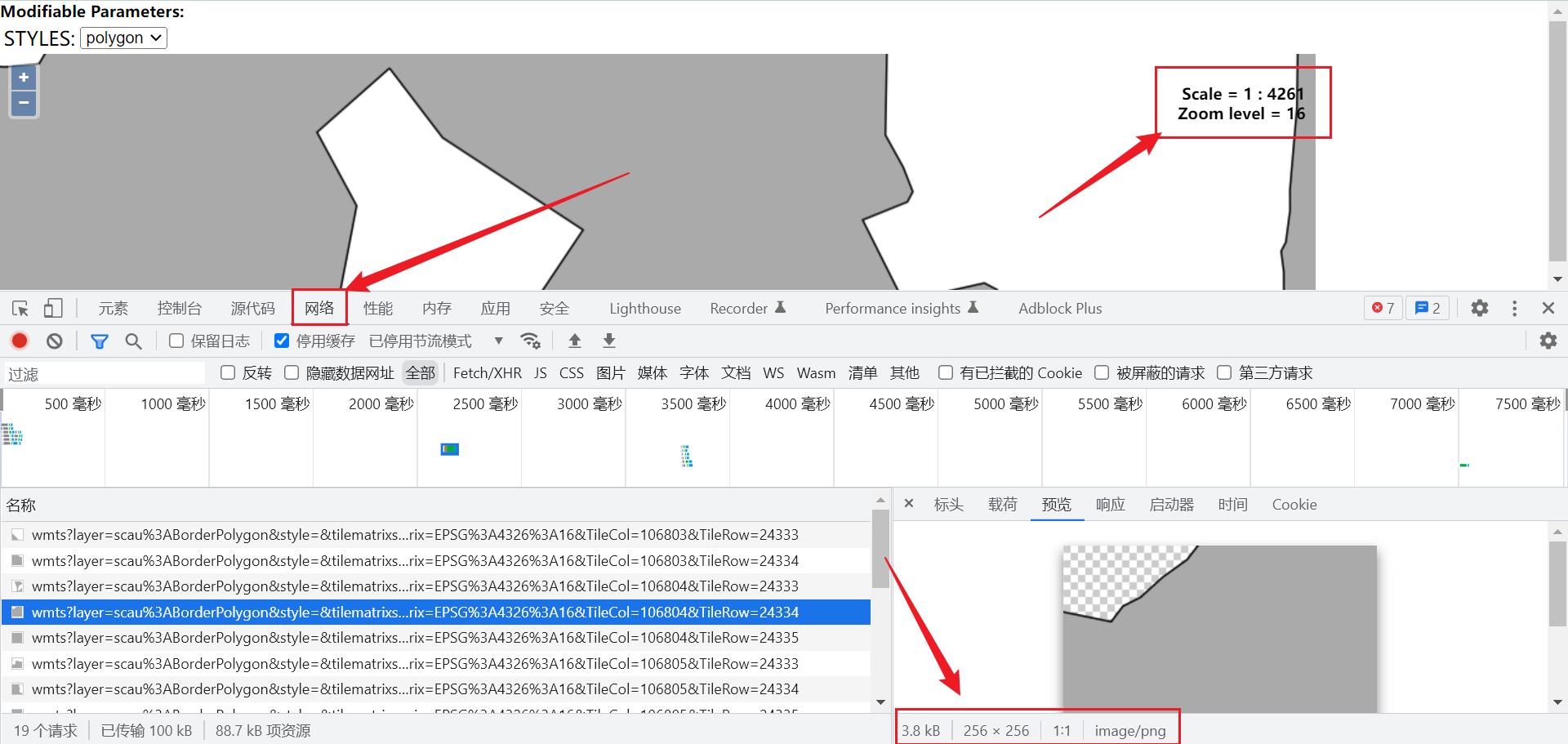
Task: Zoom in the map with plus button
Action: pos(24,78)
